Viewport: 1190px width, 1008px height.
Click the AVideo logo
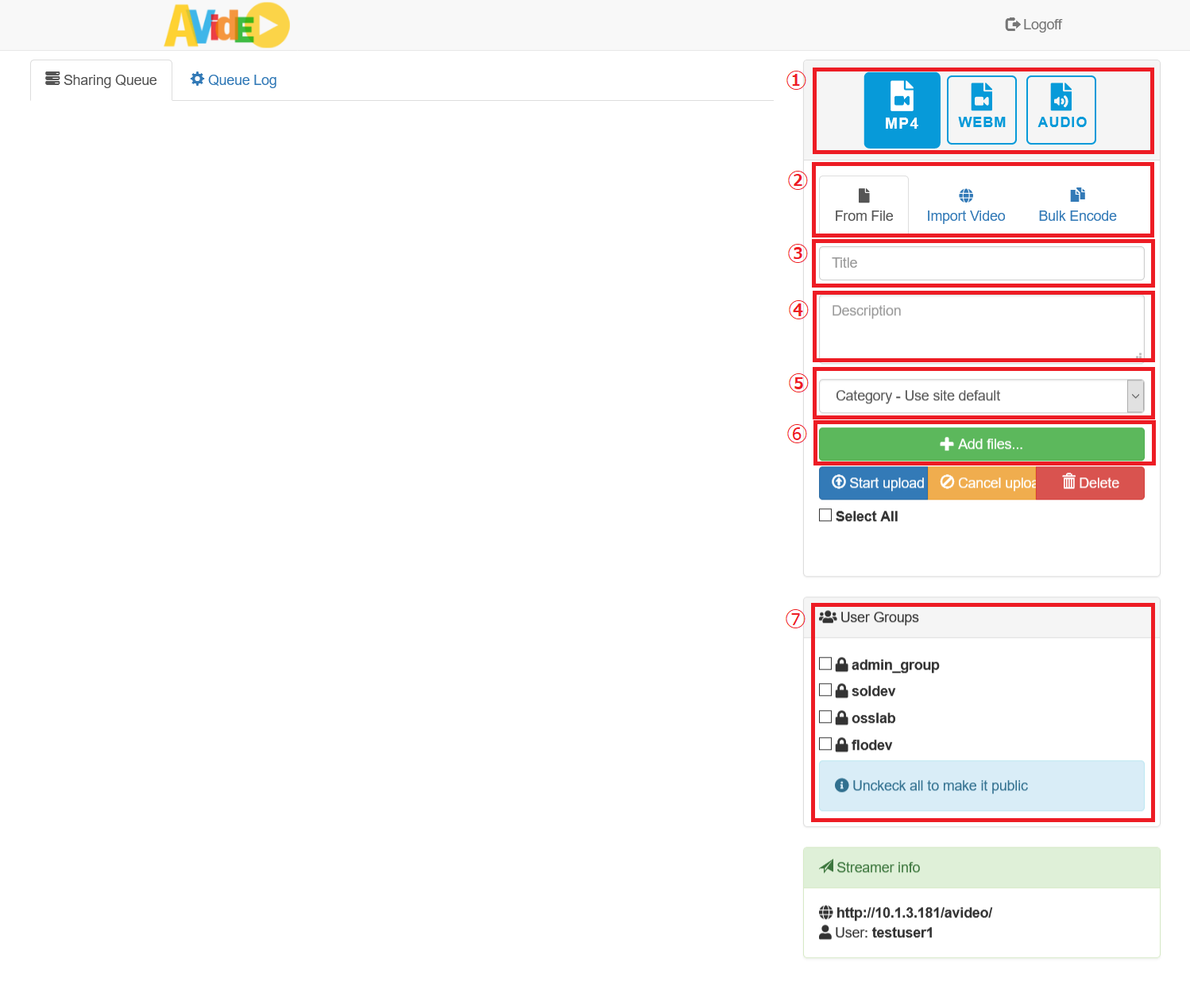click(227, 25)
